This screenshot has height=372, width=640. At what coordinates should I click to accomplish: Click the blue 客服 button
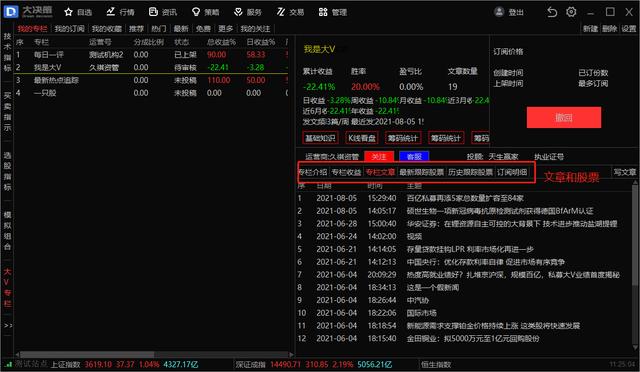point(414,156)
